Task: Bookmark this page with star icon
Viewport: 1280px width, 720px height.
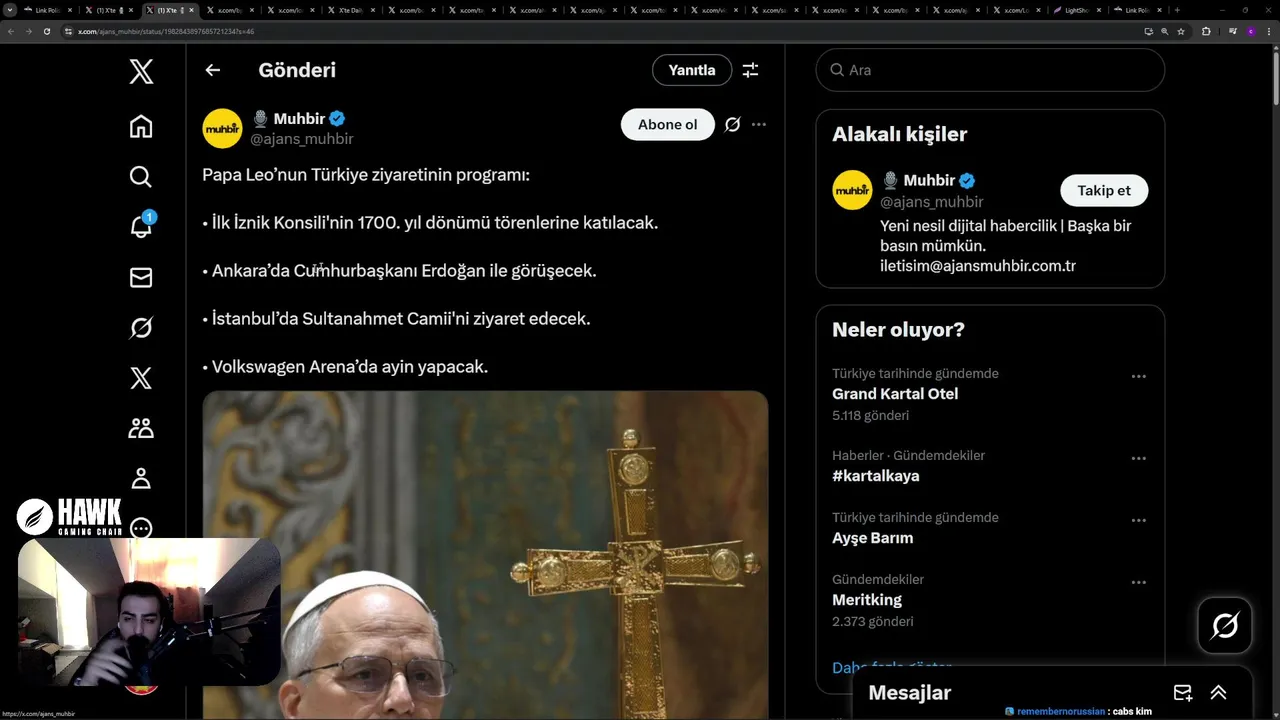Action: click(x=1181, y=31)
